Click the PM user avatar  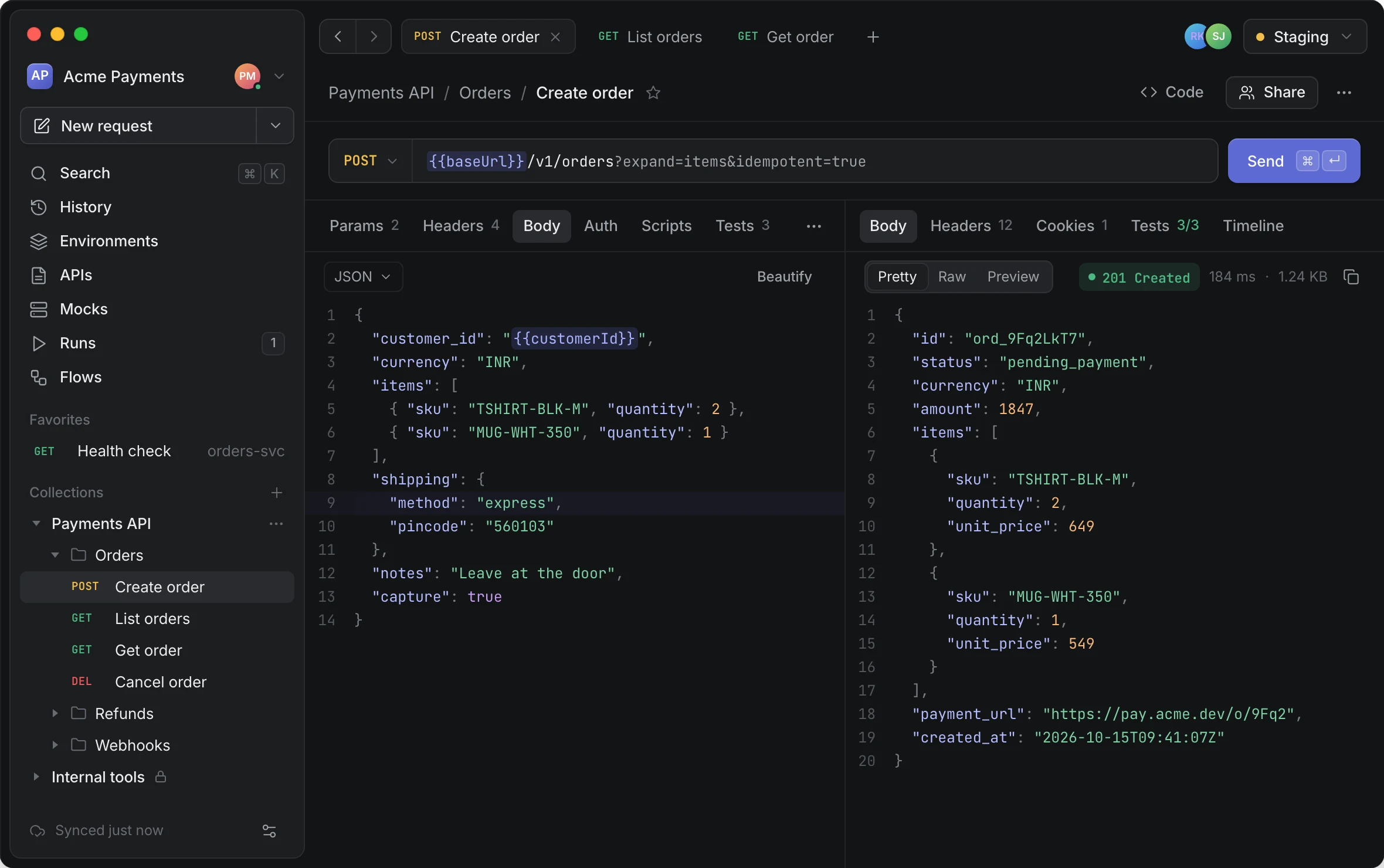[247, 76]
